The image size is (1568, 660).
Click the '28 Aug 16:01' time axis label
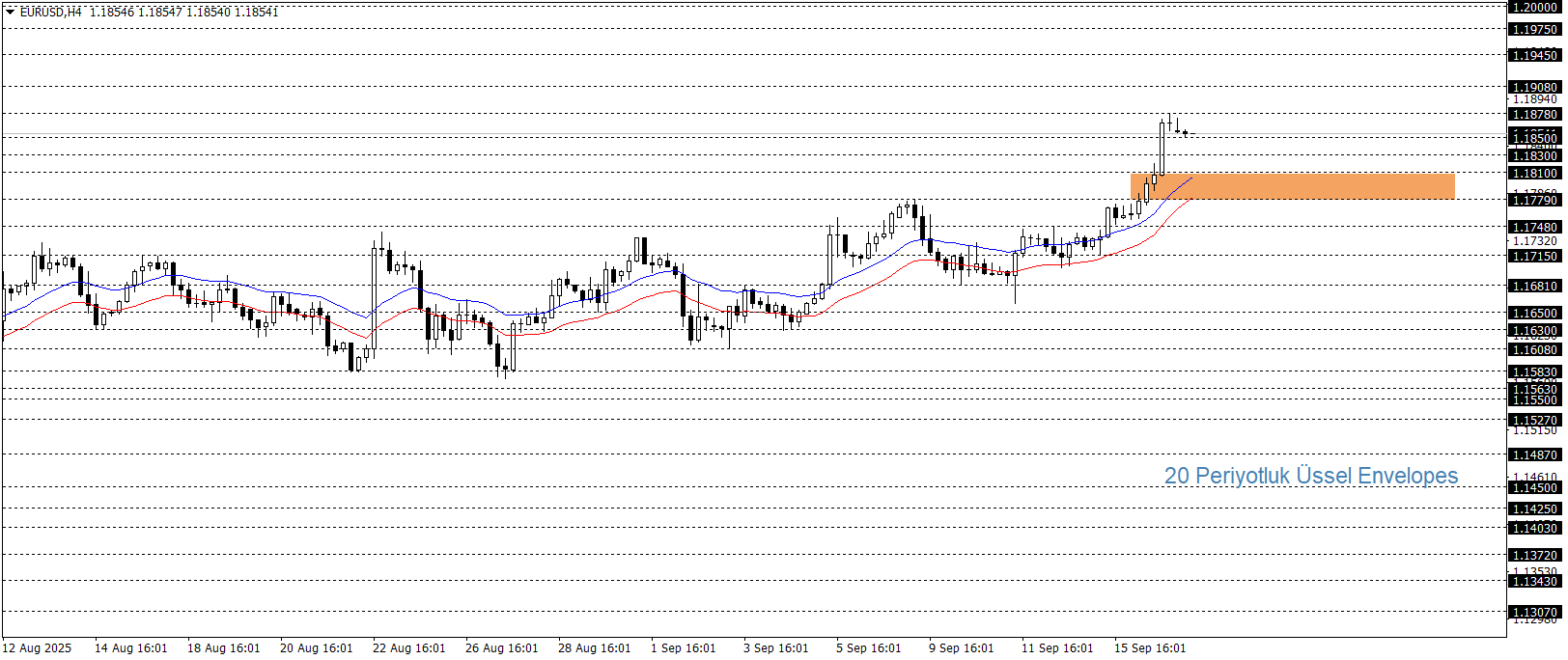[594, 647]
